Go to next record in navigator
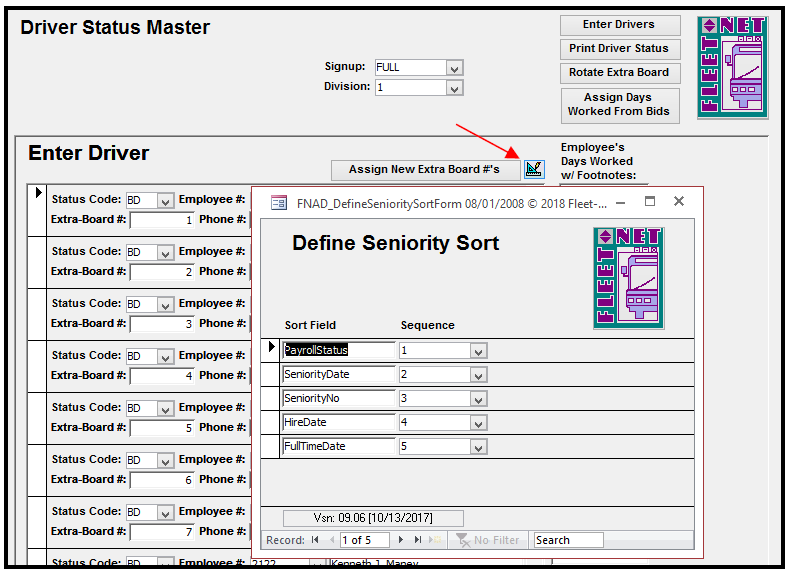This screenshot has width=788, height=571. pos(402,540)
